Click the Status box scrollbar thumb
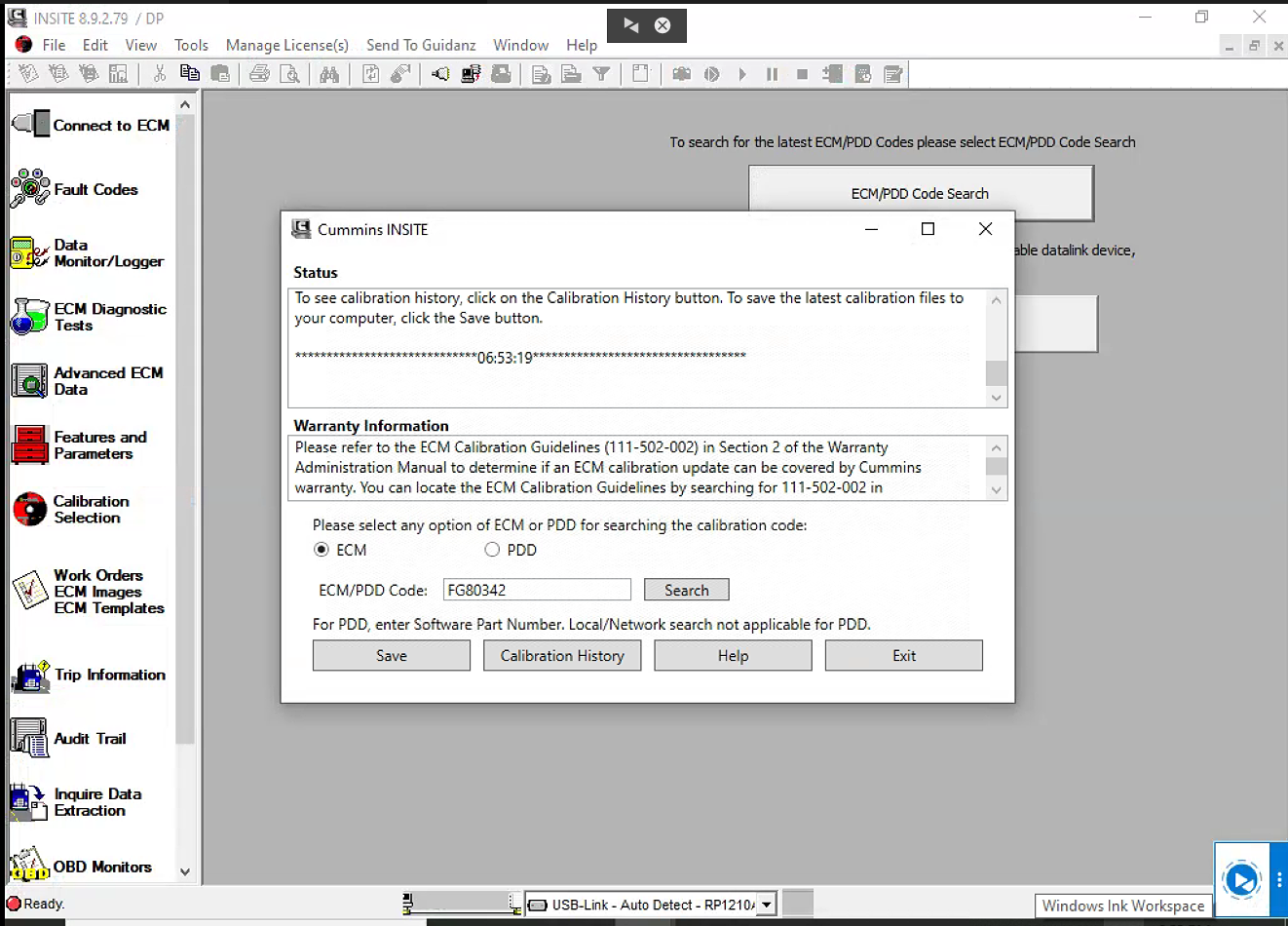The image size is (1288, 926). 996,373
